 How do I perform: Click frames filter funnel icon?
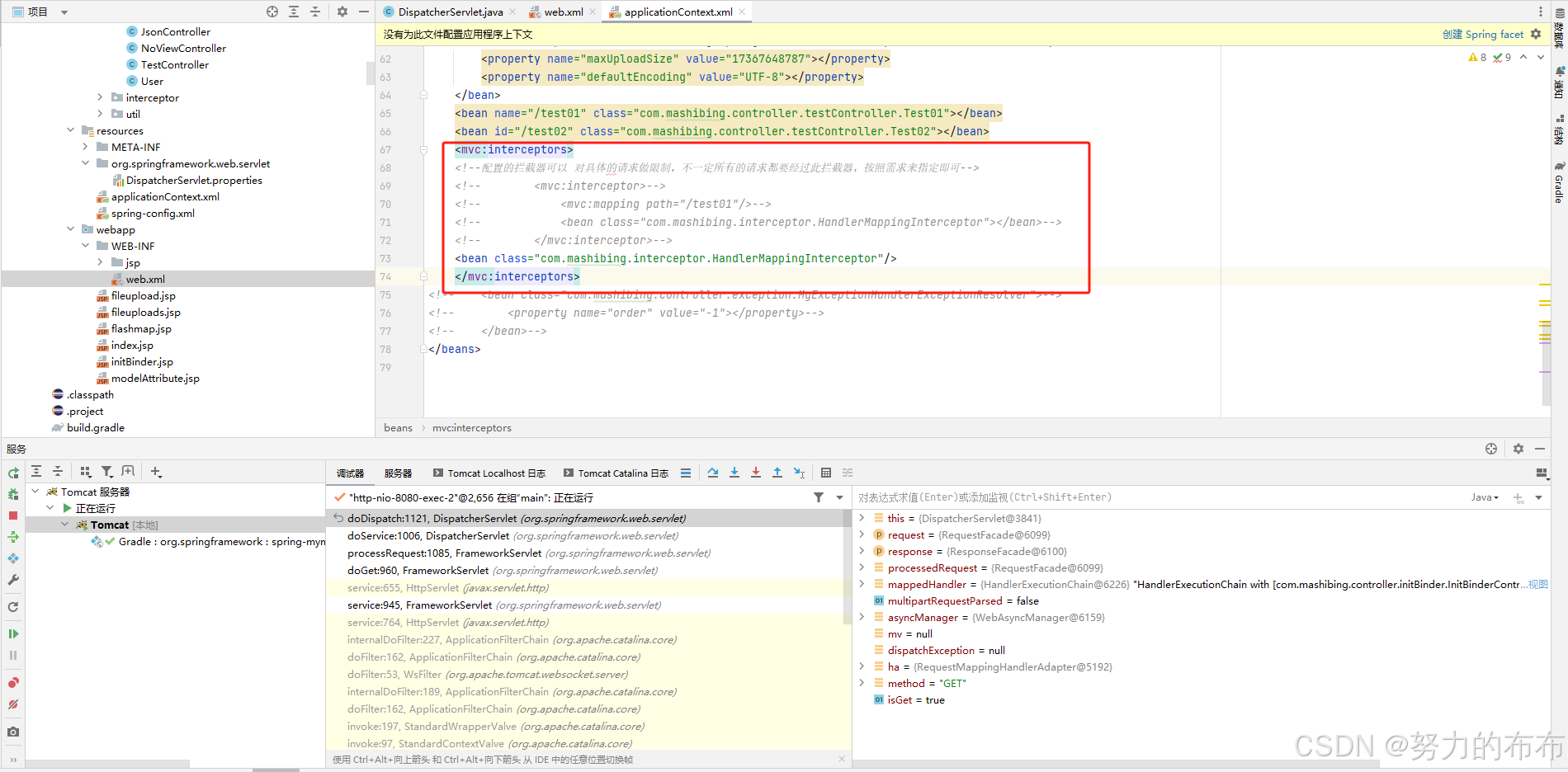tap(819, 497)
